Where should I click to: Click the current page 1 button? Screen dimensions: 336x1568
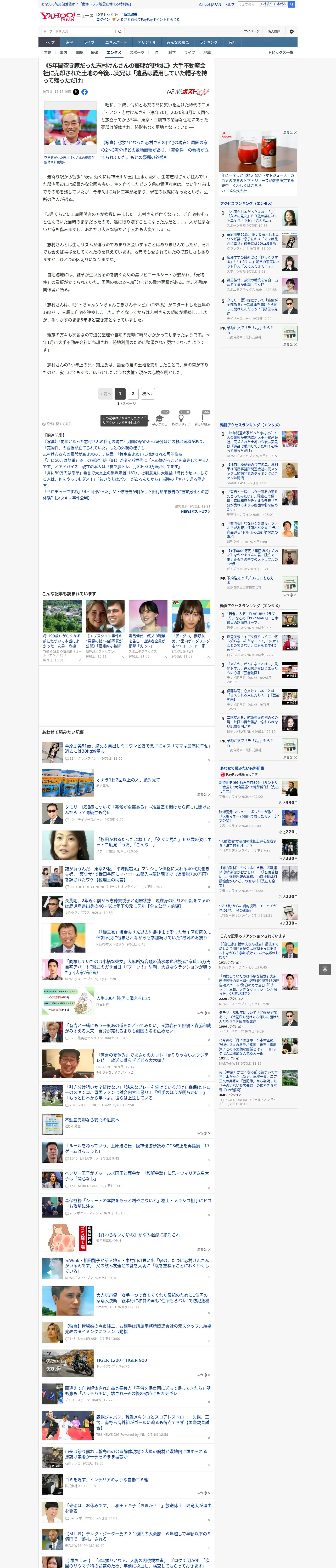[x=120, y=394]
